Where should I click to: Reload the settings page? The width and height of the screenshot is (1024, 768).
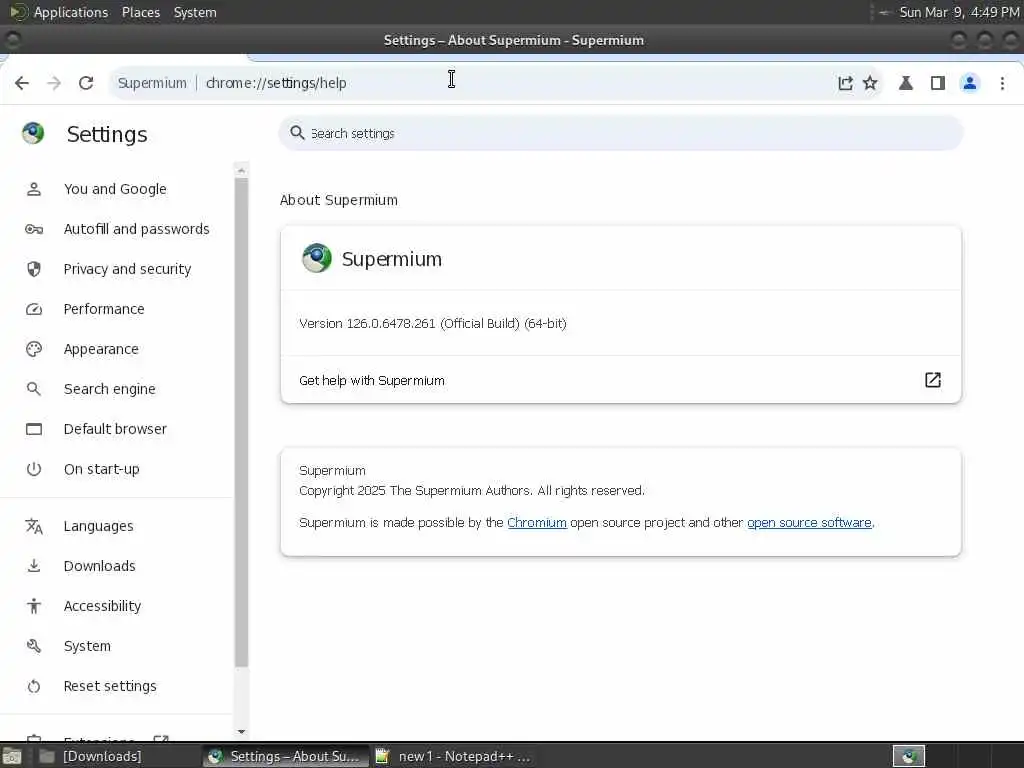86,83
